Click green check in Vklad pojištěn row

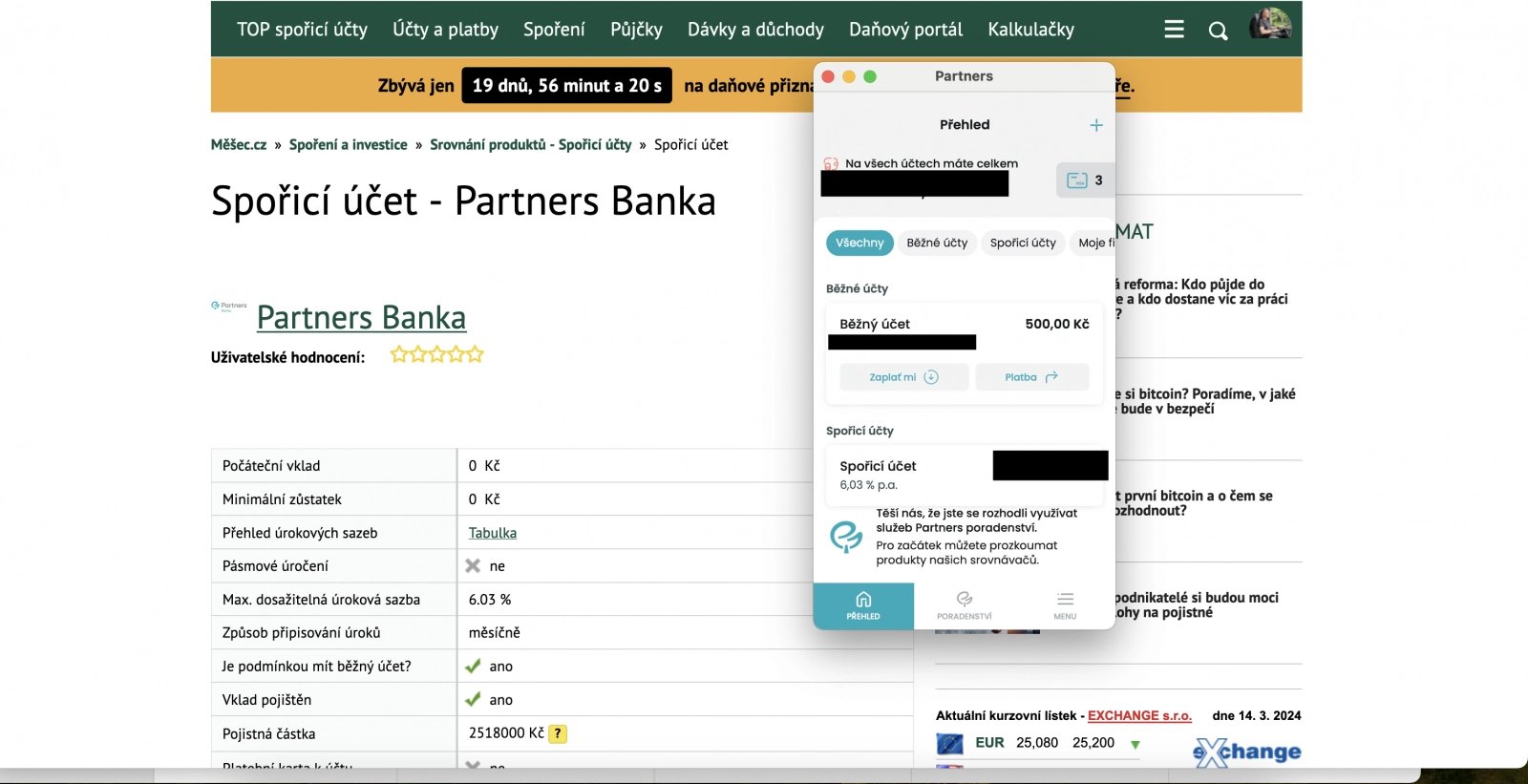473,700
